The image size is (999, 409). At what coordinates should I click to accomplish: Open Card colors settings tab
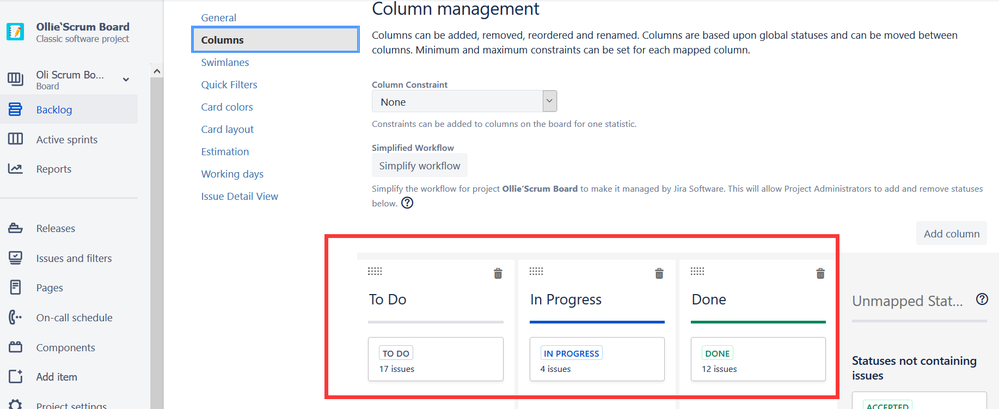227,107
